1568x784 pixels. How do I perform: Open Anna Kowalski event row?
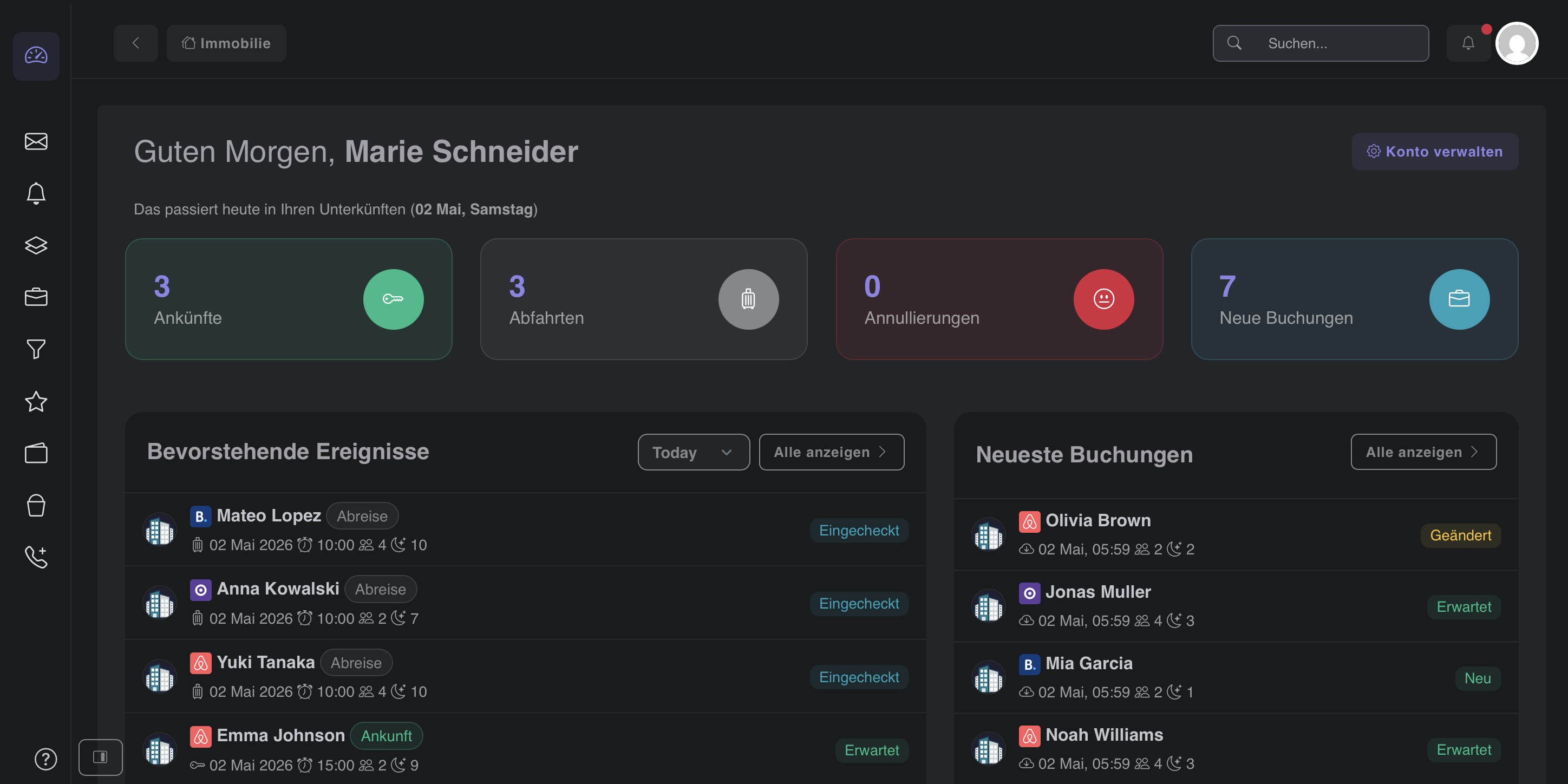[525, 603]
